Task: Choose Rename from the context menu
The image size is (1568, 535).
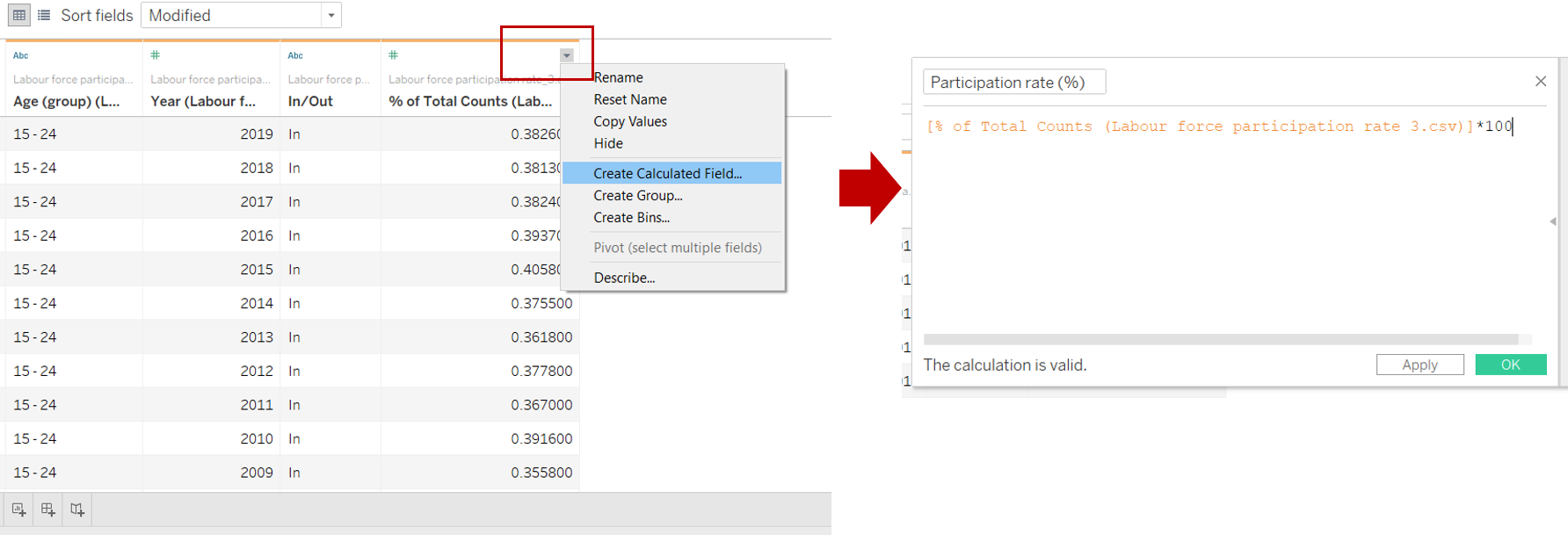Action: (618, 77)
